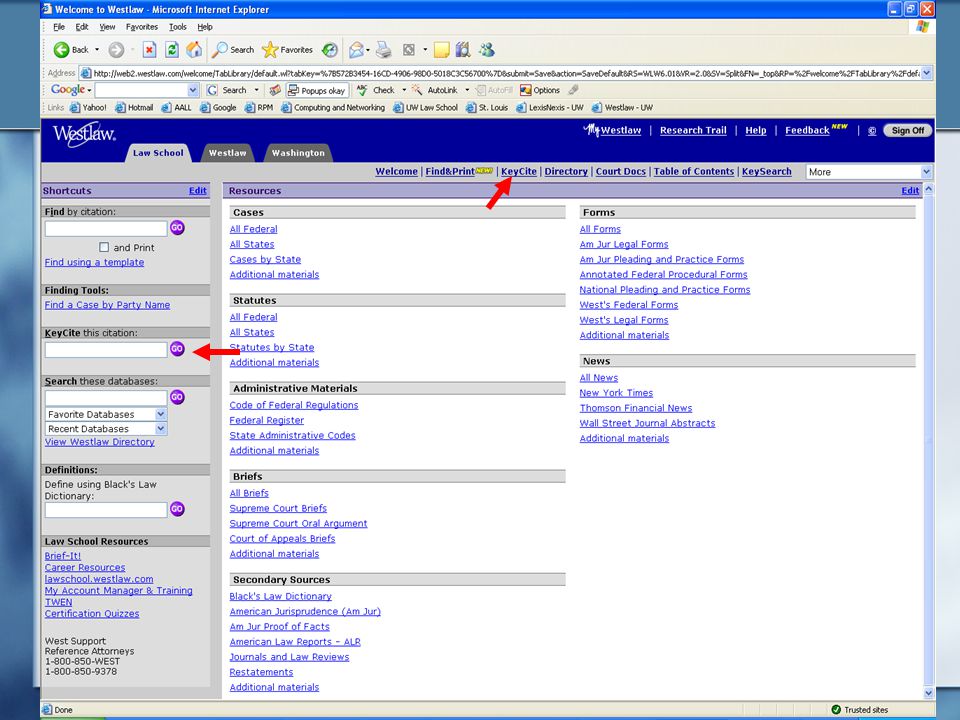Open the Mail icon dropdown arrow
The height and width of the screenshot is (720, 960).
tap(368, 50)
